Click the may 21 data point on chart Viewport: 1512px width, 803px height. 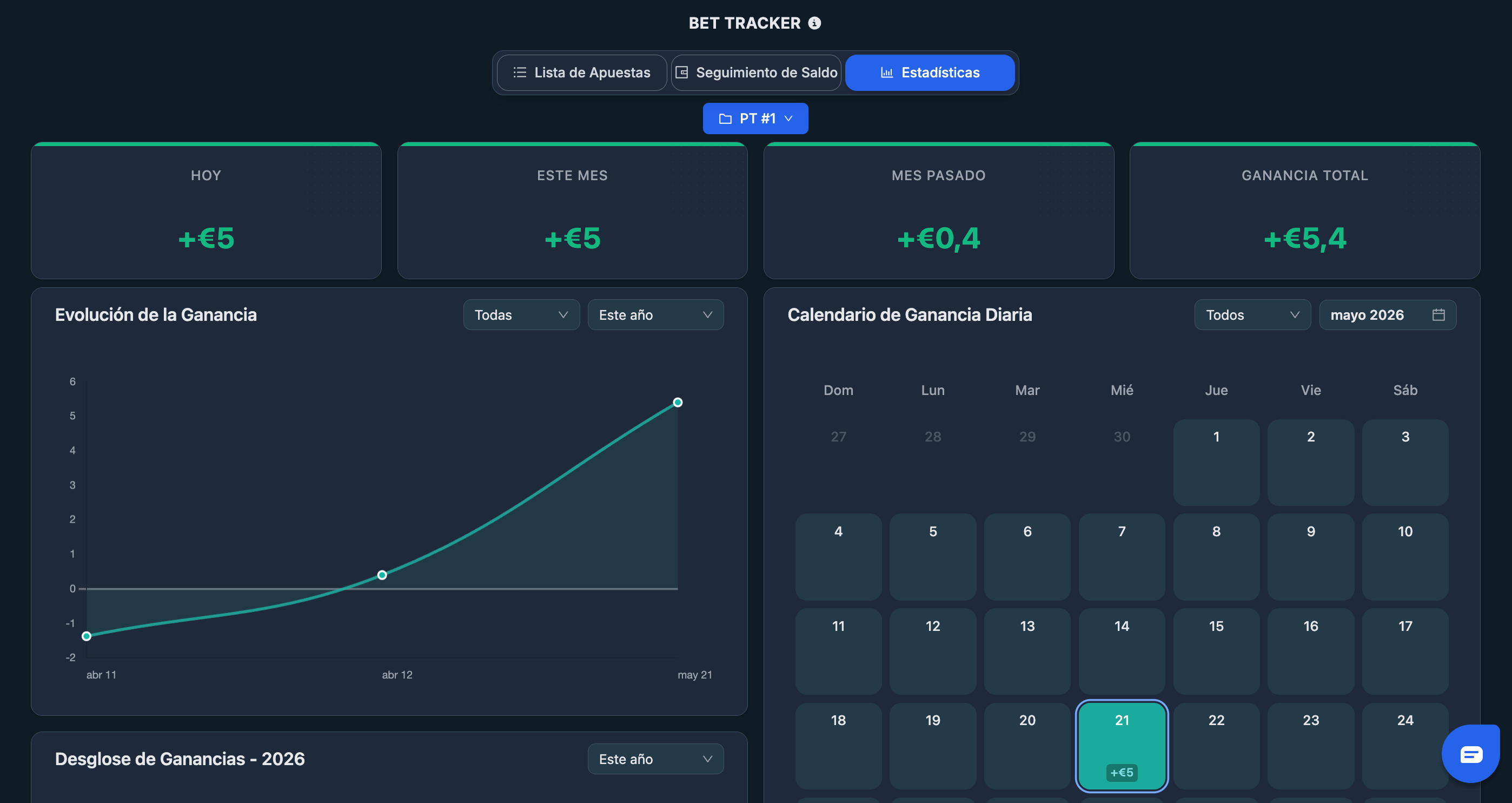tap(678, 403)
